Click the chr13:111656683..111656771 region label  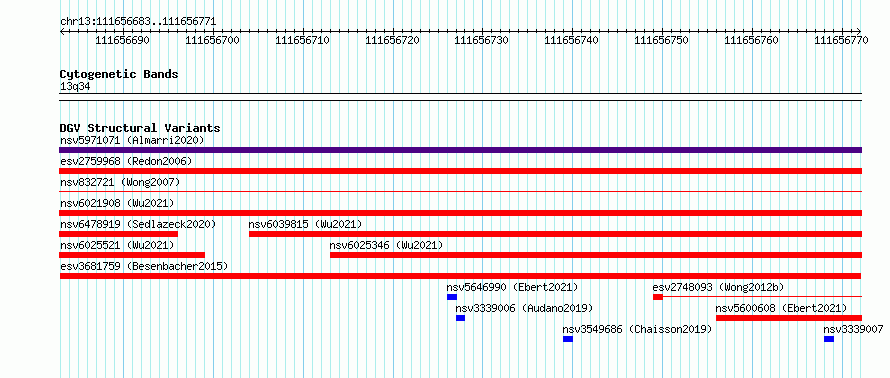pos(138,22)
